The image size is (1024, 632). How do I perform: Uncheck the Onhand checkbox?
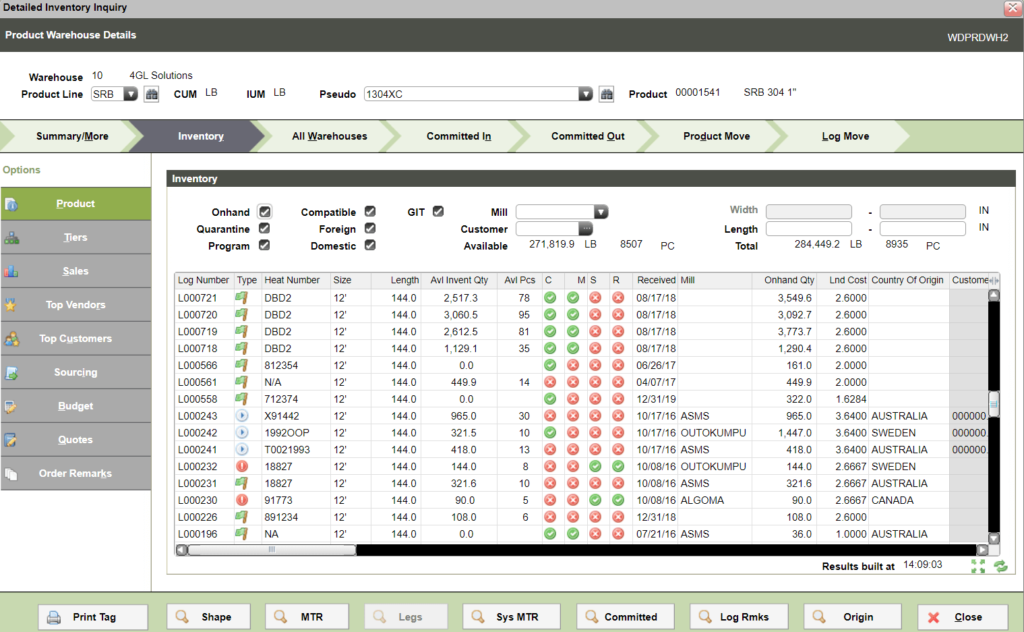265,212
